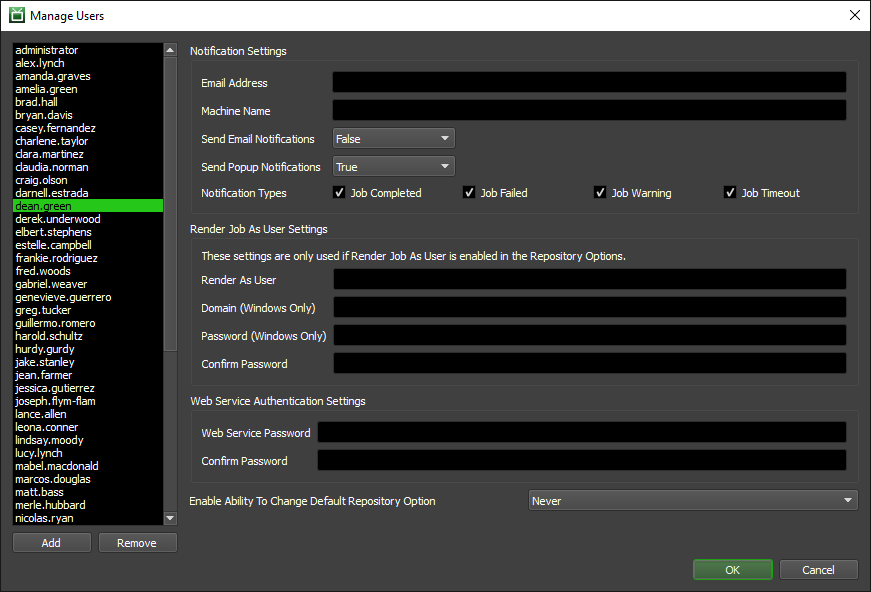This screenshot has width=871, height=592.
Task: Select user alex.lynch
Action: point(88,63)
